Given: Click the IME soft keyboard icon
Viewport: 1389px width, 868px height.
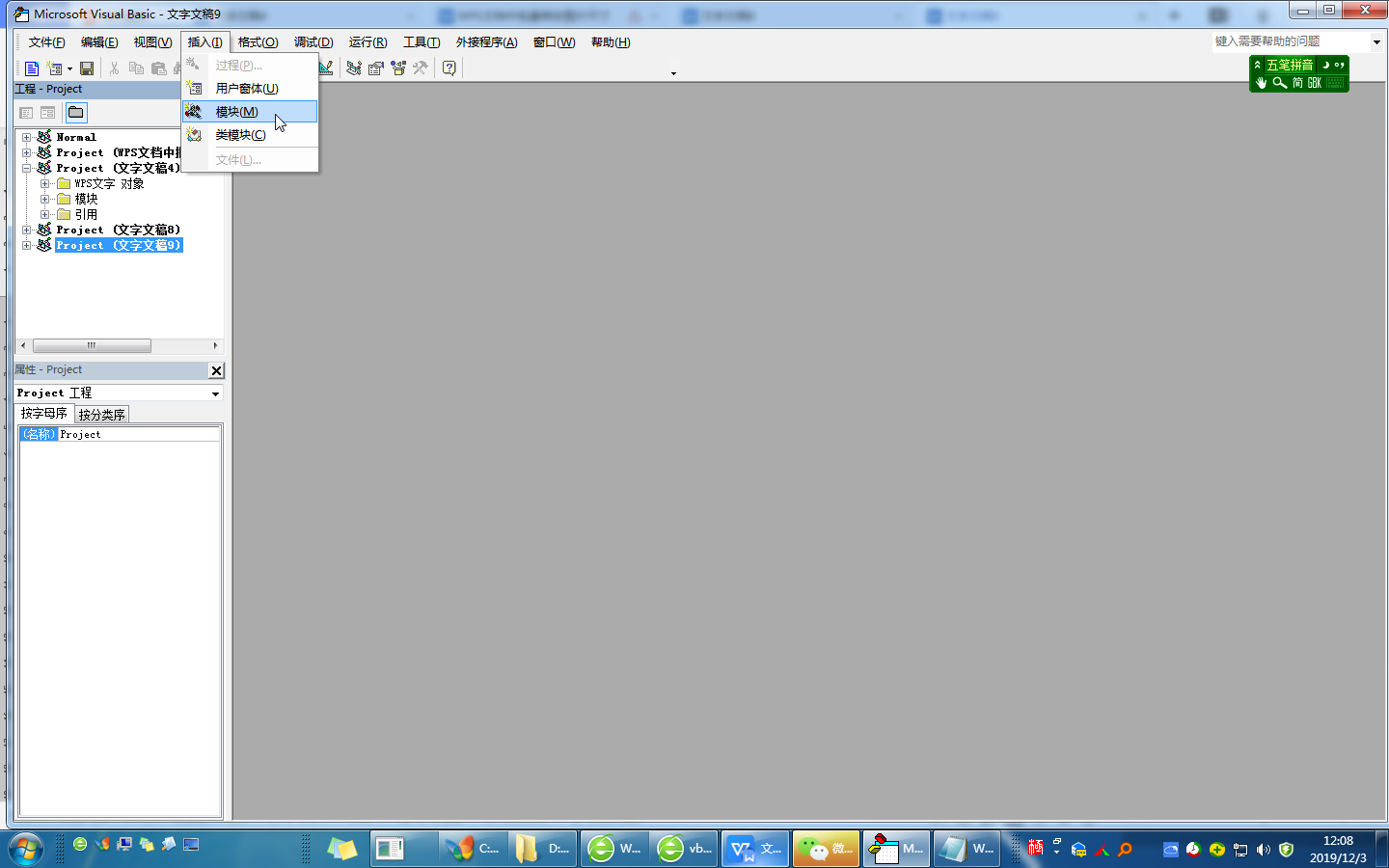Looking at the screenshot, I should coord(1335,83).
